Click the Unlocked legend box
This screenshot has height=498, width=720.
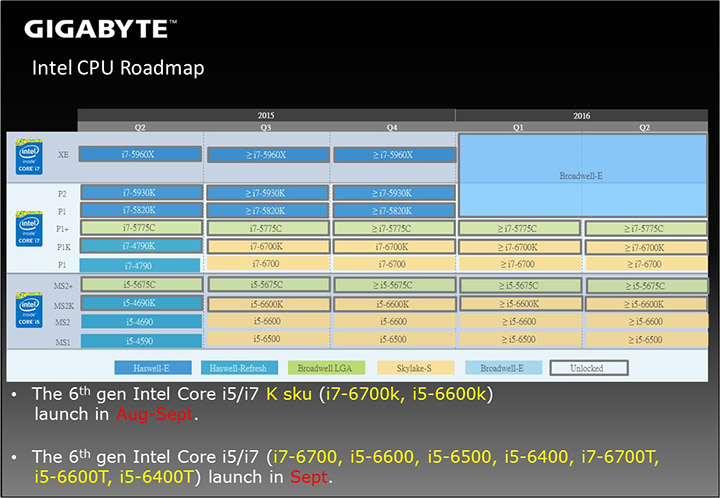589,368
